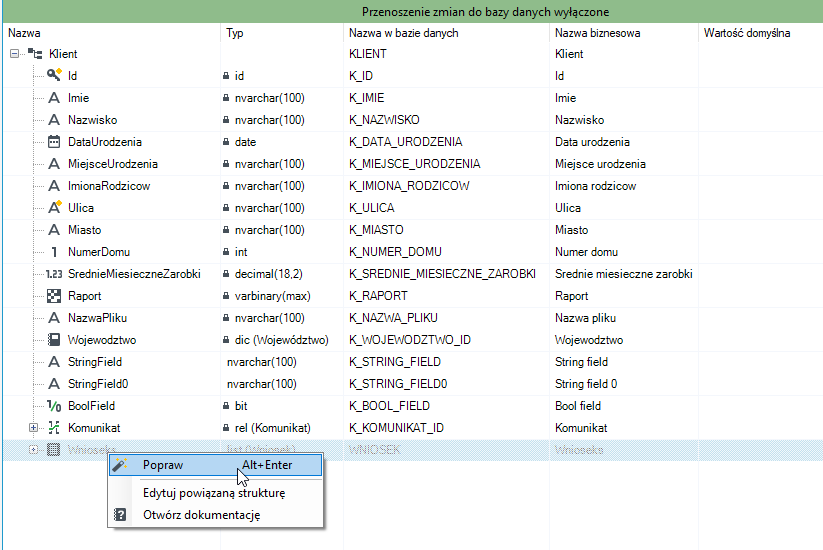
Task: Click the relation icon beside Komunikat
Action: coord(54,428)
